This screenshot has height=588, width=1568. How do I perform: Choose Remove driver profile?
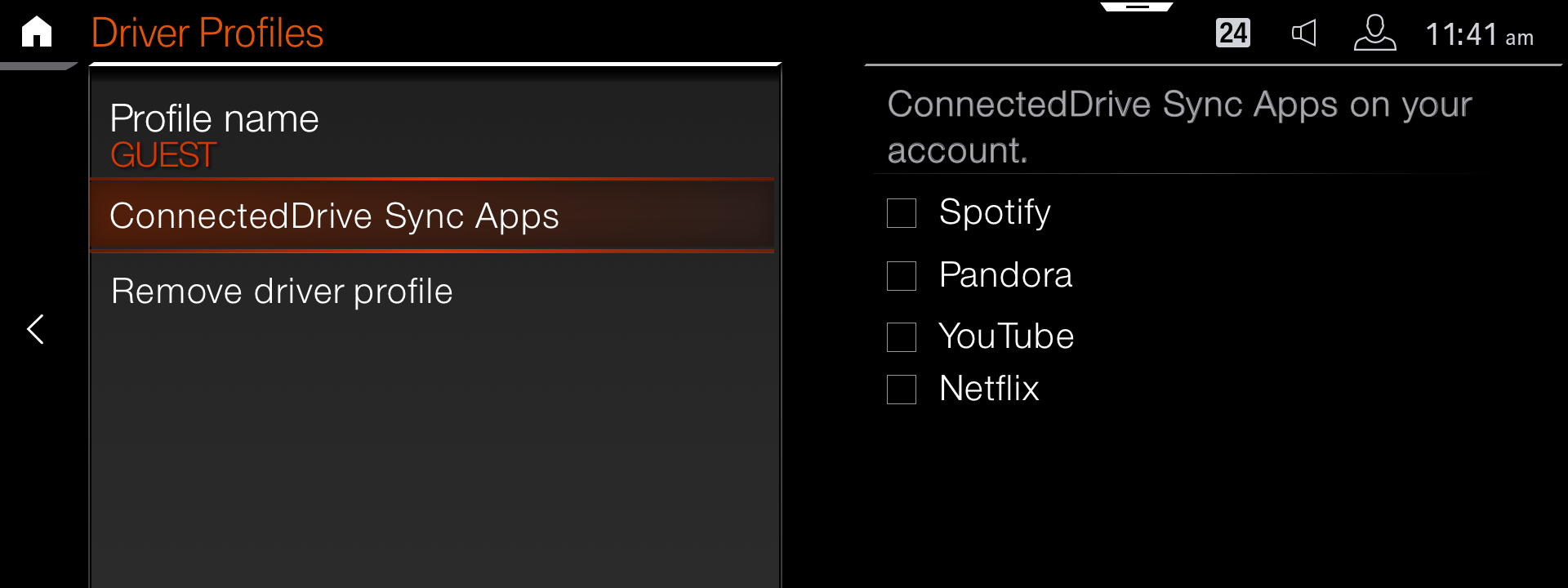click(x=282, y=292)
